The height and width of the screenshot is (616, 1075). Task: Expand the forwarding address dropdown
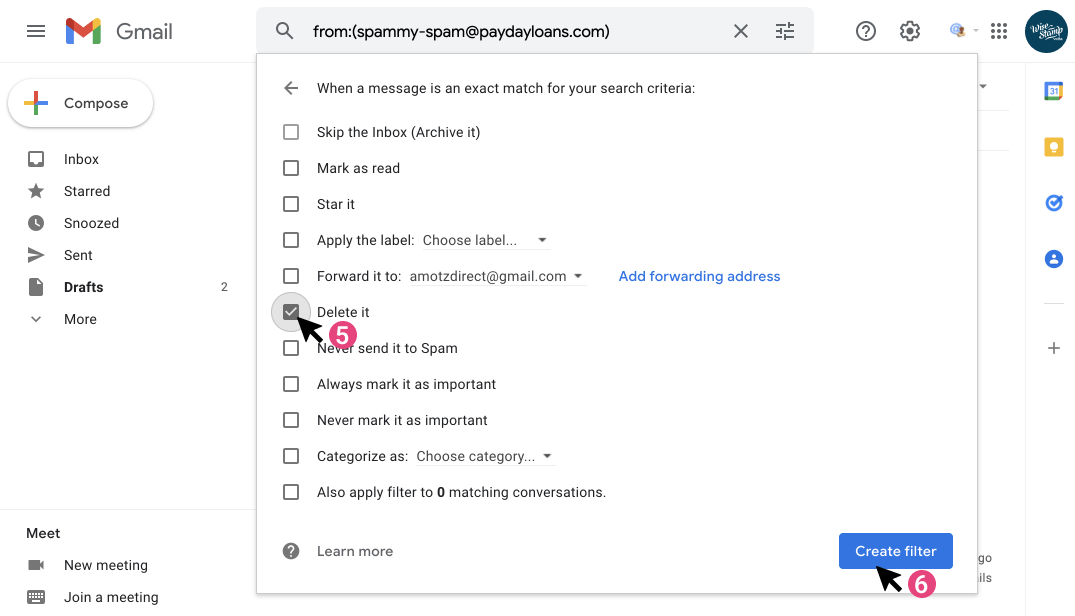click(577, 276)
